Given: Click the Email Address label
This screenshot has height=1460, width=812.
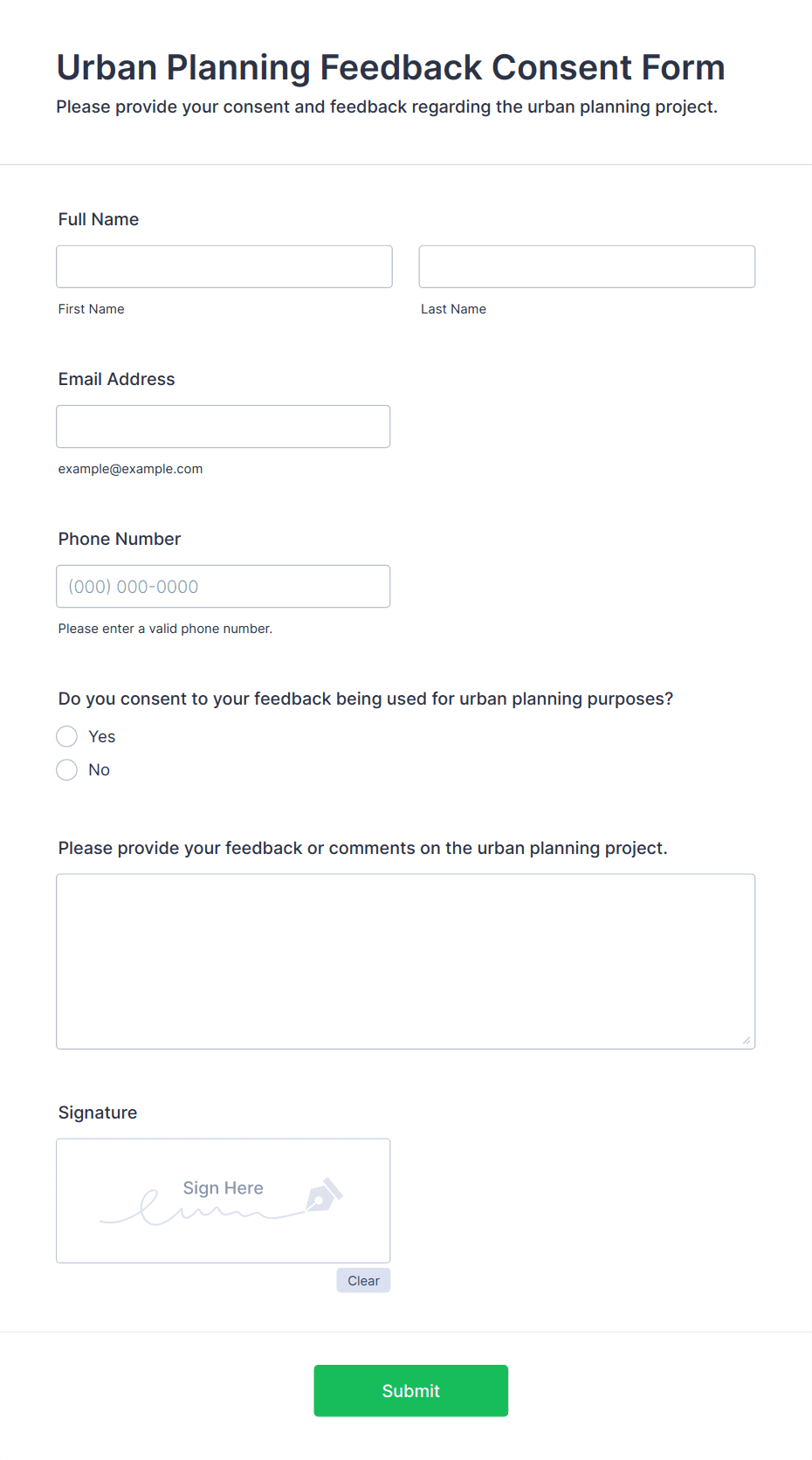Looking at the screenshot, I should point(117,379).
